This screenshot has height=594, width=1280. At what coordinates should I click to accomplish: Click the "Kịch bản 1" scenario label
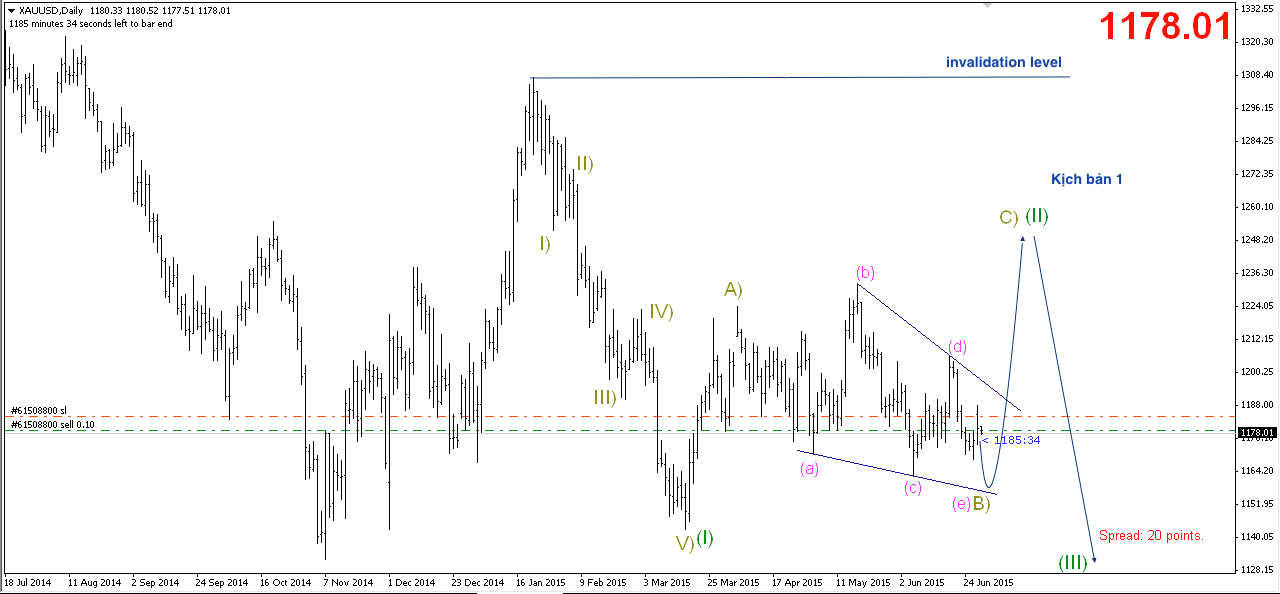click(1086, 179)
